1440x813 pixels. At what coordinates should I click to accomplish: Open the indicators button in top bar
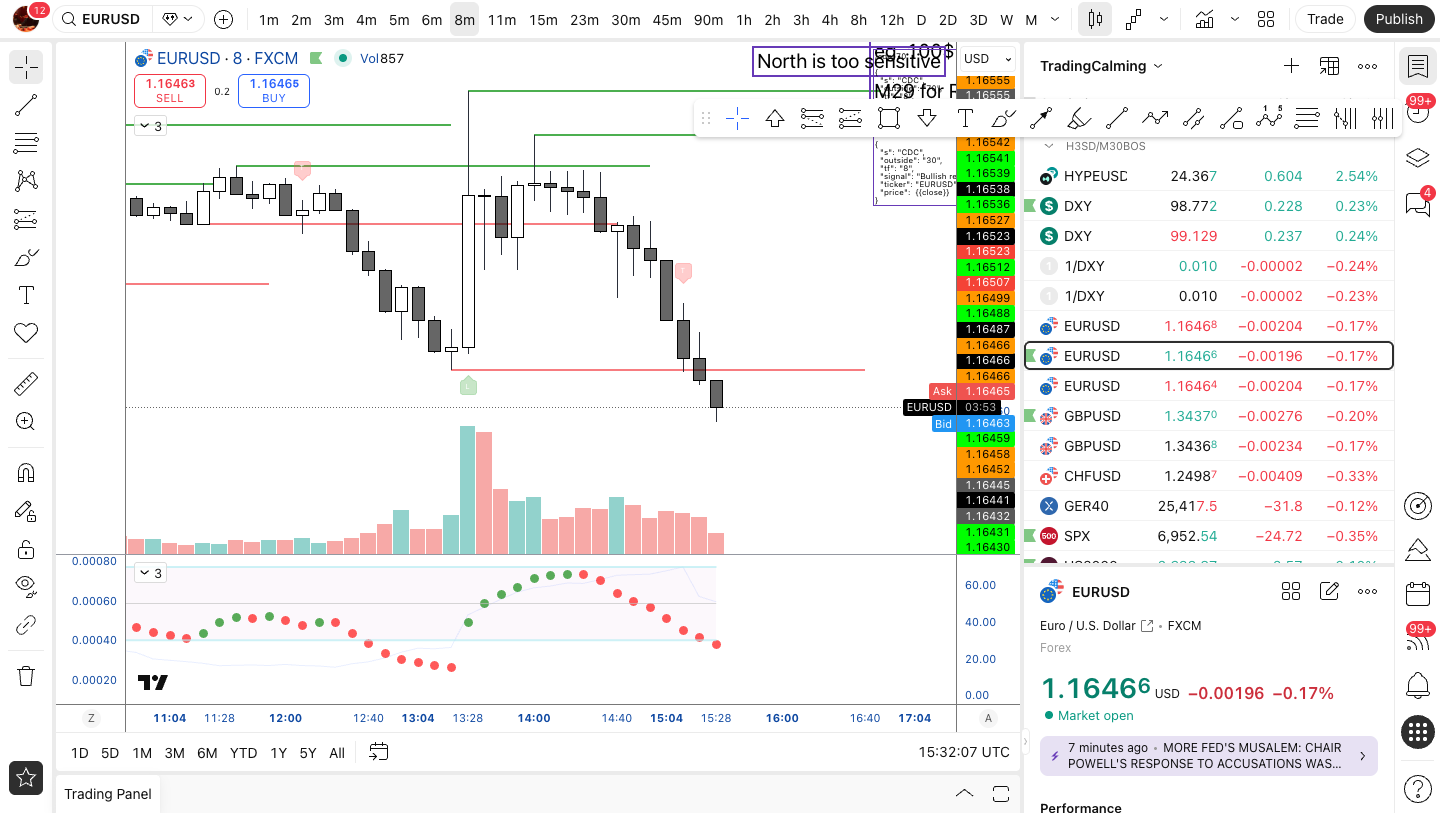pos(1205,19)
